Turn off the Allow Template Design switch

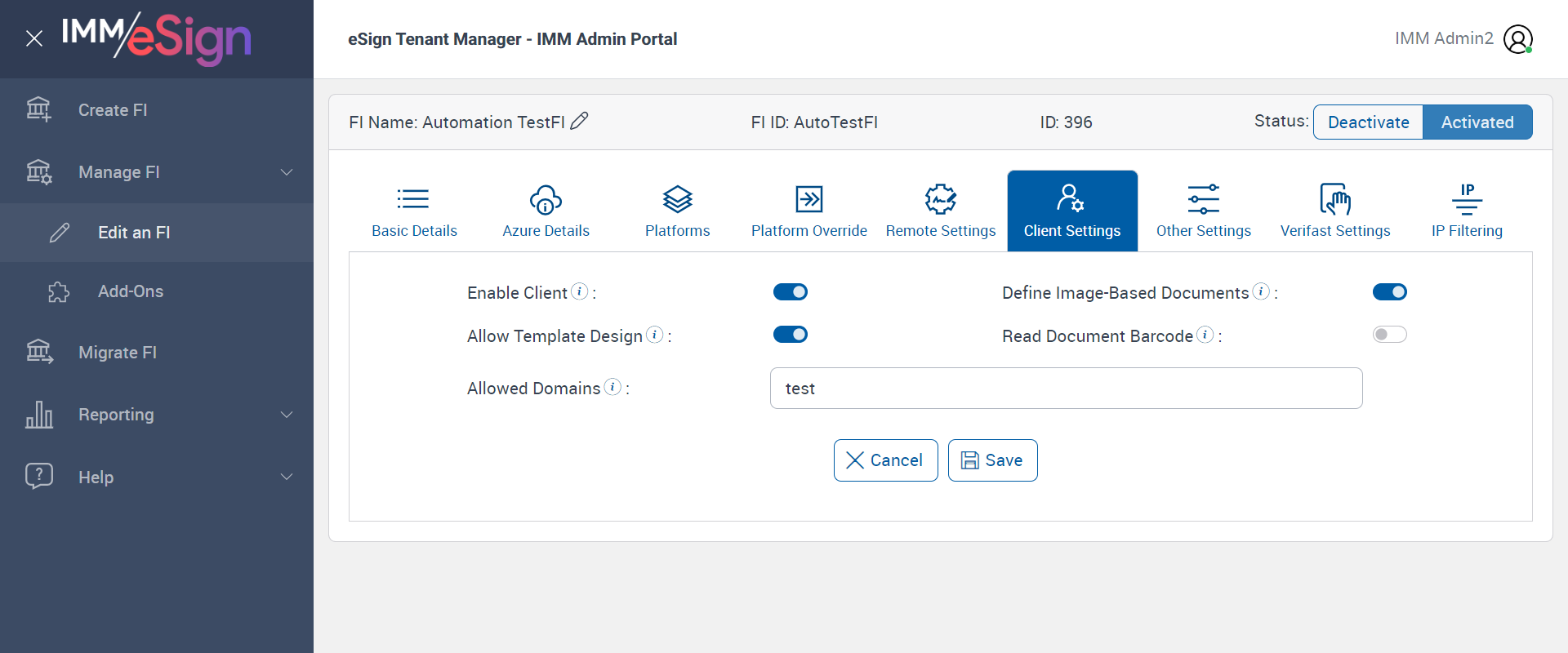click(790, 335)
